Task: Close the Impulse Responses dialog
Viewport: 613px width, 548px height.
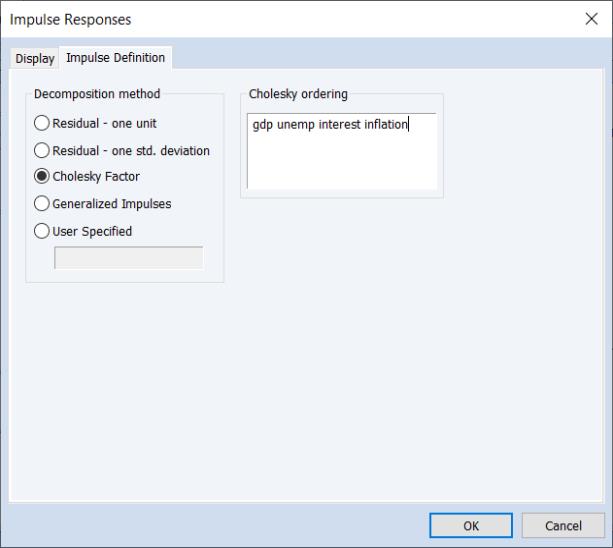Action: tap(590, 19)
